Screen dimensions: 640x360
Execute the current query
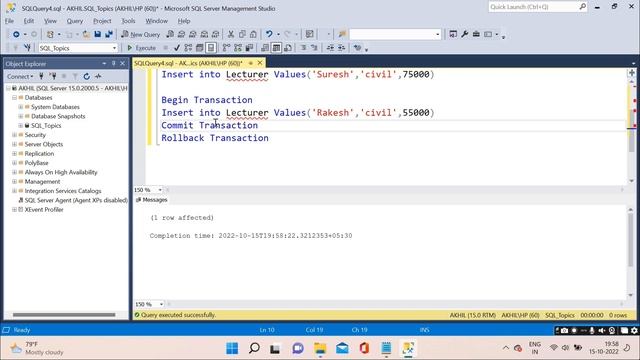point(141,48)
